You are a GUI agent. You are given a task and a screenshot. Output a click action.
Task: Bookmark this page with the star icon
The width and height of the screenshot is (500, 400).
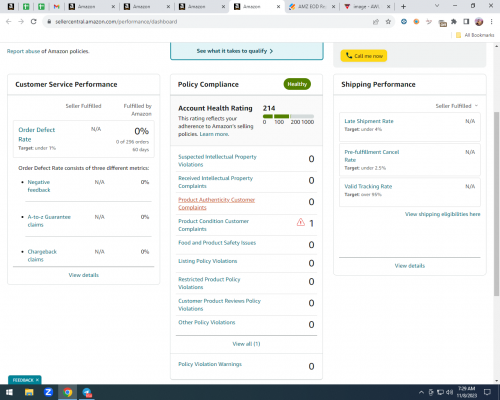click(388, 22)
